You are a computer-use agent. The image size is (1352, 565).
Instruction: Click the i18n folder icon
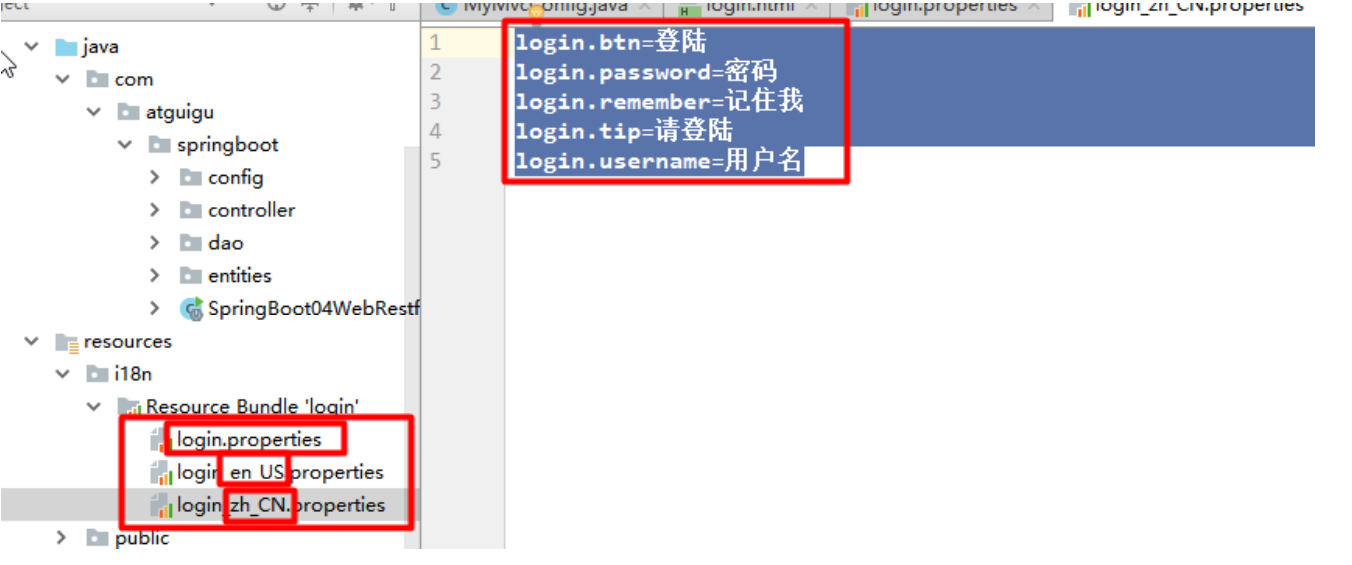tap(97, 375)
